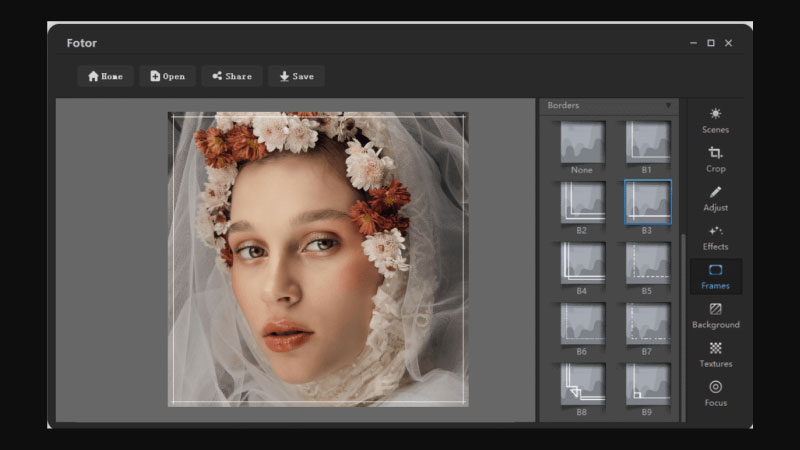Choose the B8 border frame
800x450 pixels.
click(582, 384)
